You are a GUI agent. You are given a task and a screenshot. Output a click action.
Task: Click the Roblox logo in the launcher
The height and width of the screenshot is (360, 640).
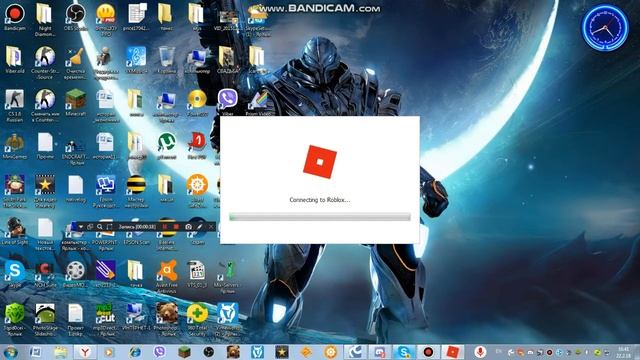(320, 162)
